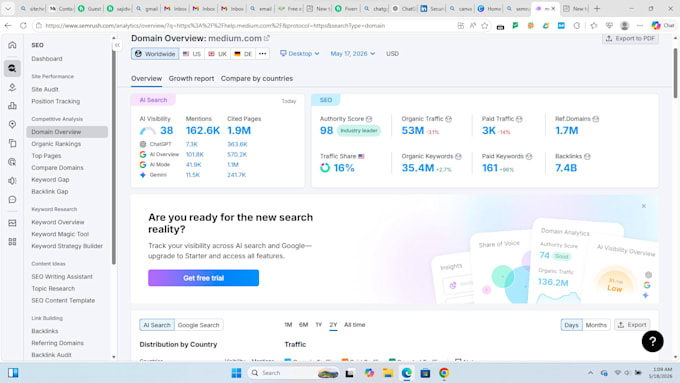Click info icon next to Backlinks

587,157
